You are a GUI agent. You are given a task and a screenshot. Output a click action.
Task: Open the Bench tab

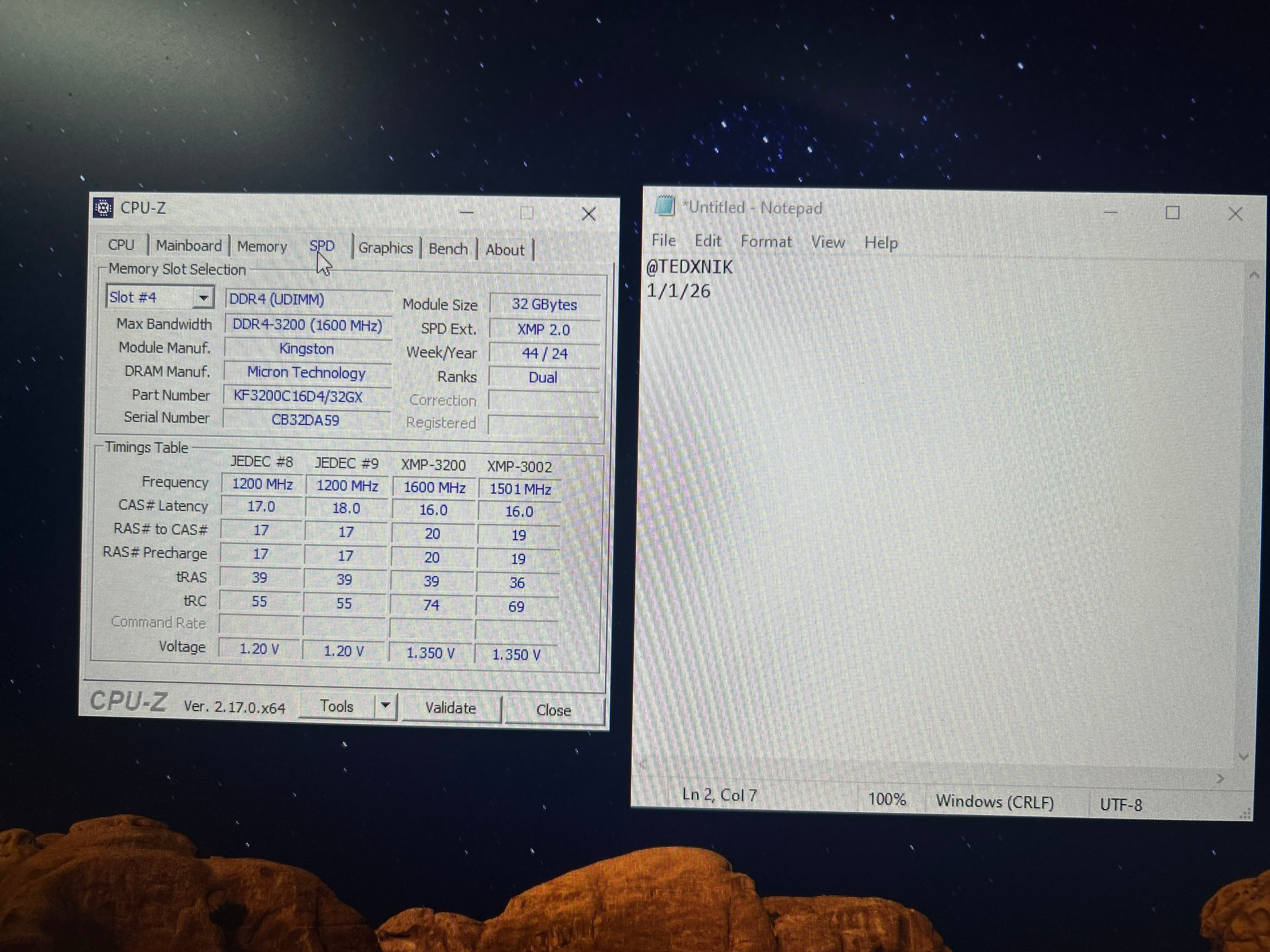pos(448,249)
